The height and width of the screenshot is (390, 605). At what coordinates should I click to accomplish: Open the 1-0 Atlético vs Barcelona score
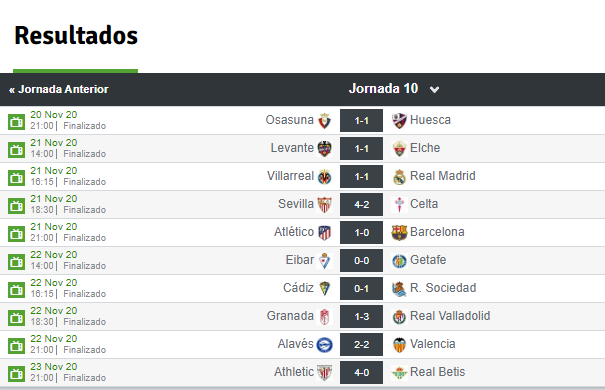362,233
